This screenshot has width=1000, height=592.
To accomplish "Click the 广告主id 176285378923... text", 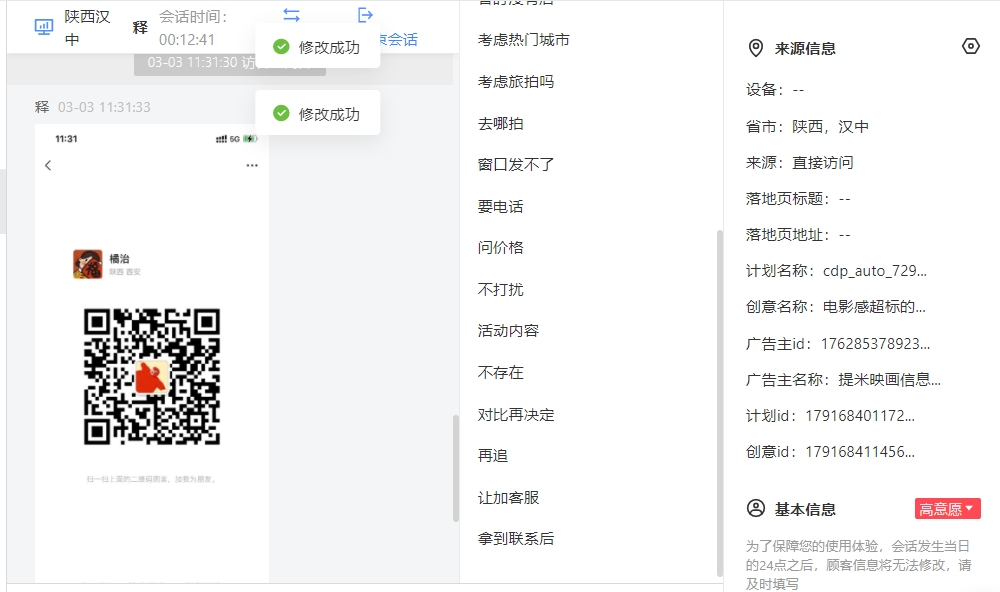I will (837, 344).
